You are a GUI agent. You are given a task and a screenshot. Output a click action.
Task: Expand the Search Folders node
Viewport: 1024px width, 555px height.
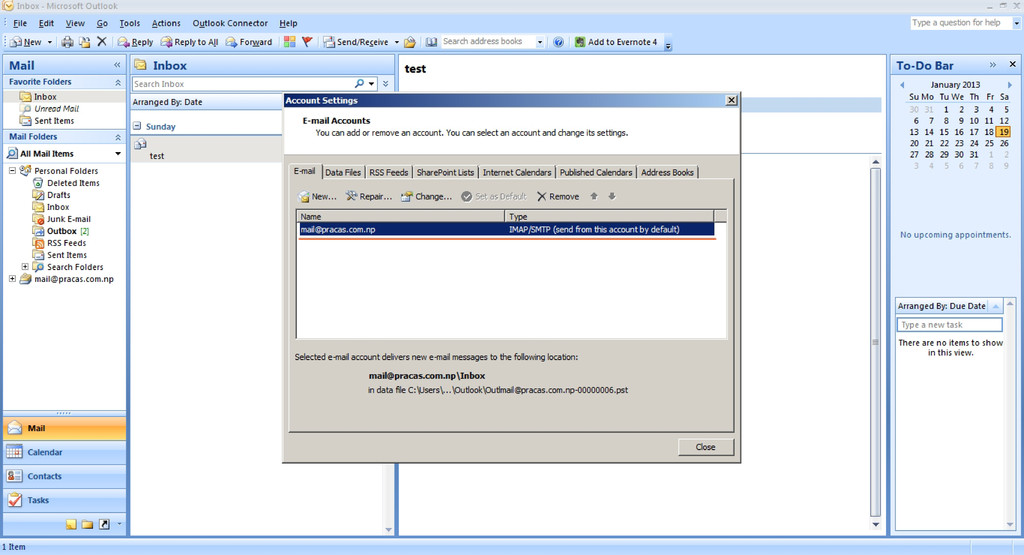point(25,266)
